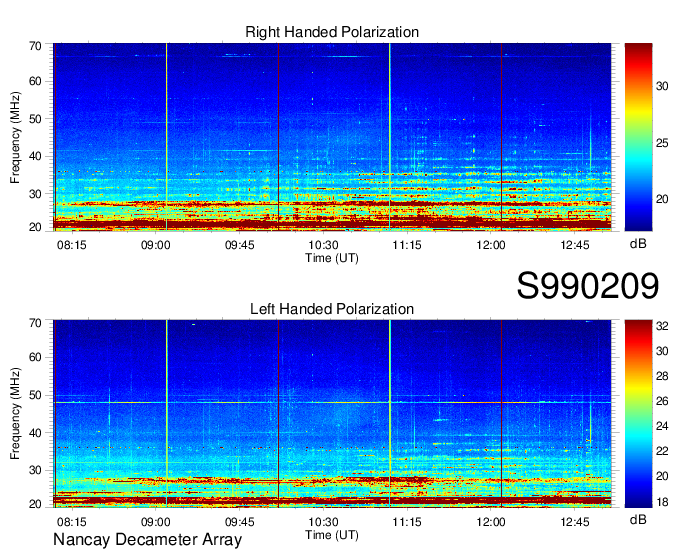This screenshot has width=680, height=552.
Task: Click the 70 MHz tick on the left-handed plot
Action: coord(35,323)
